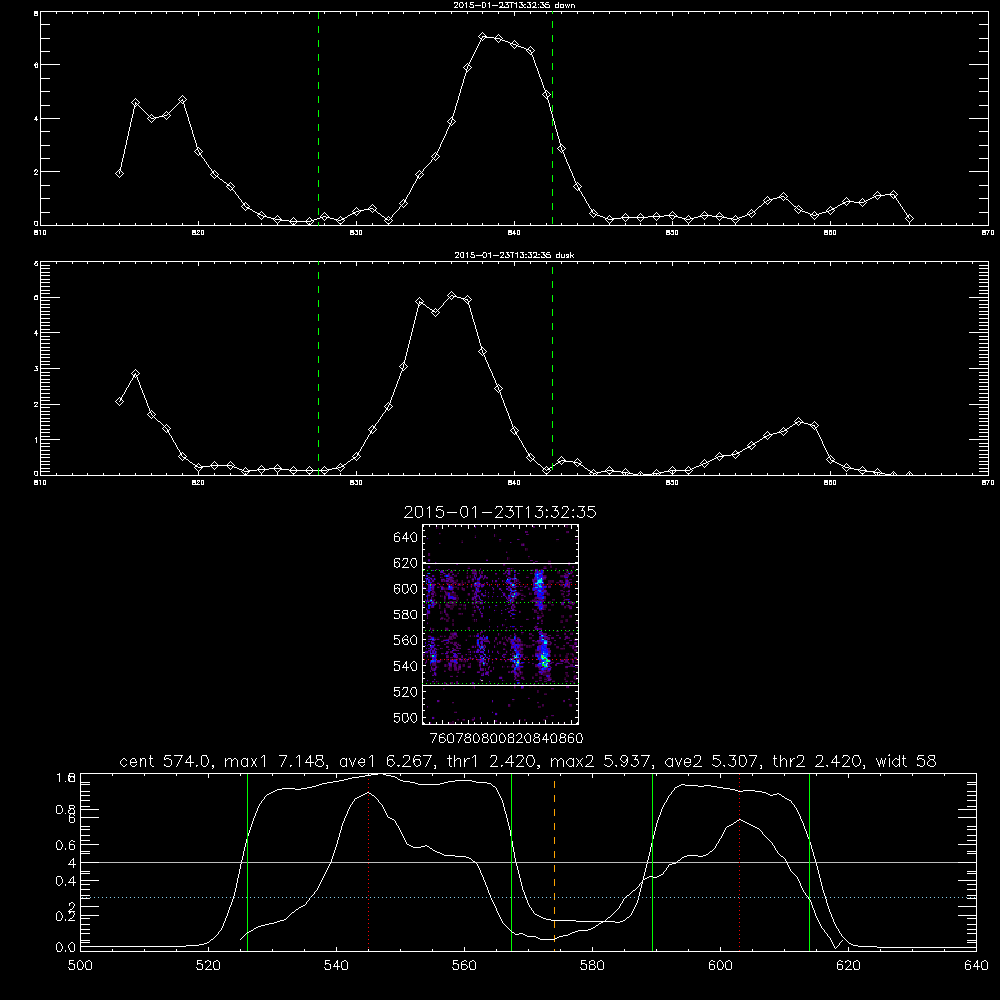Click the green vertical line near 567 in bottom plot
This screenshot has height=1000, width=1000.
[x=511, y=861]
